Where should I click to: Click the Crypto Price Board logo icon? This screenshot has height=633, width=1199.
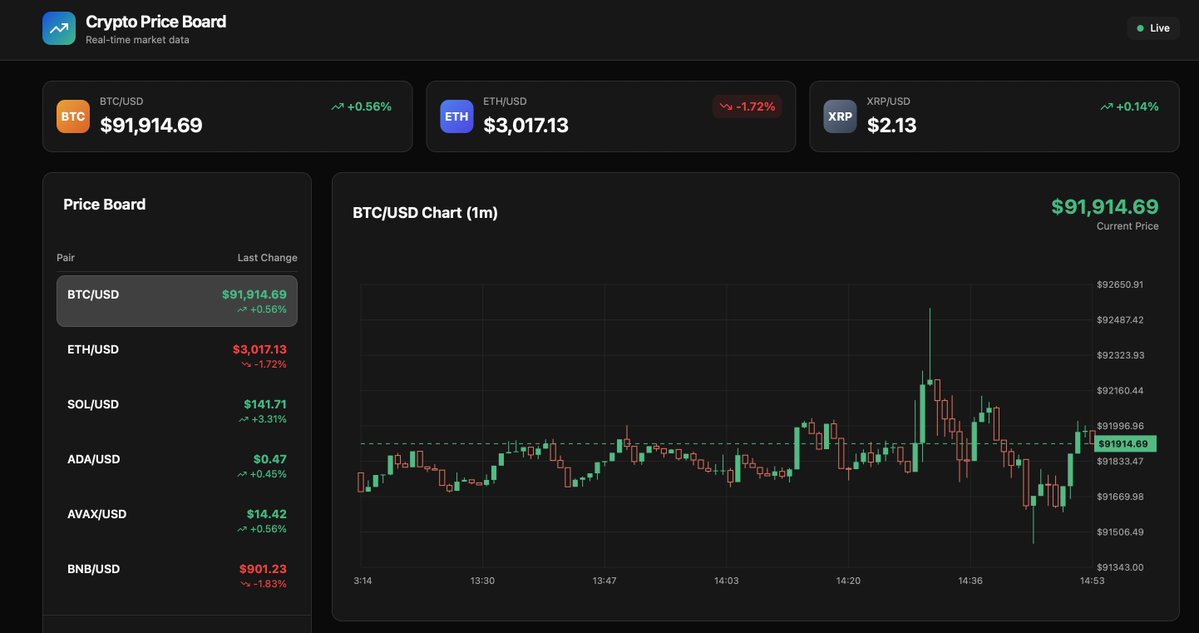click(58, 26)
